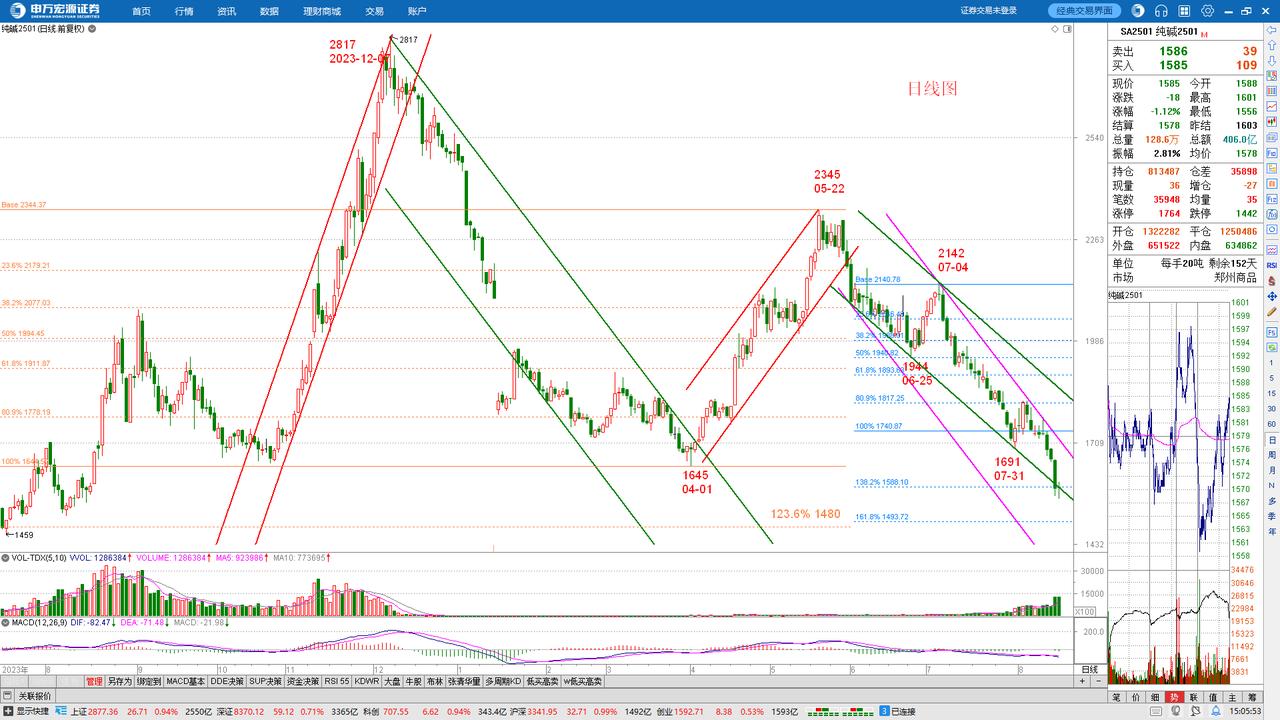Click the 显示快捷 label
1280x720 pixels.
[x=31, y=711]
